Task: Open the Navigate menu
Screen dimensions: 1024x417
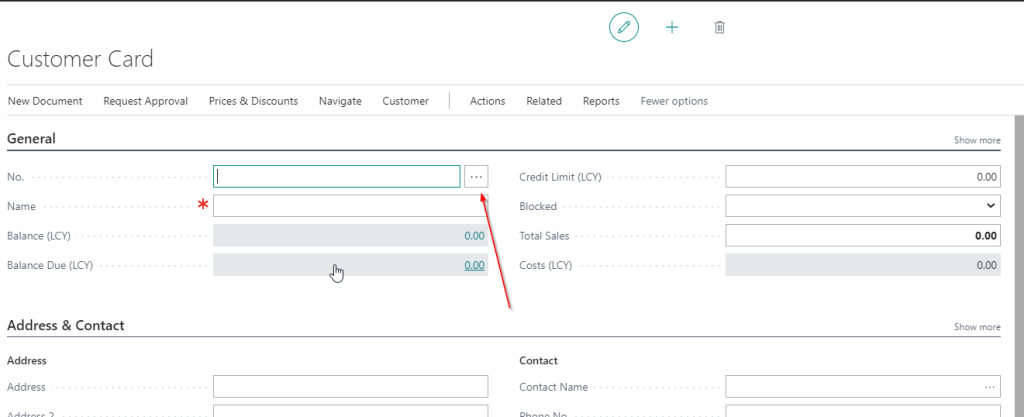Action: (x=340, y=101)
